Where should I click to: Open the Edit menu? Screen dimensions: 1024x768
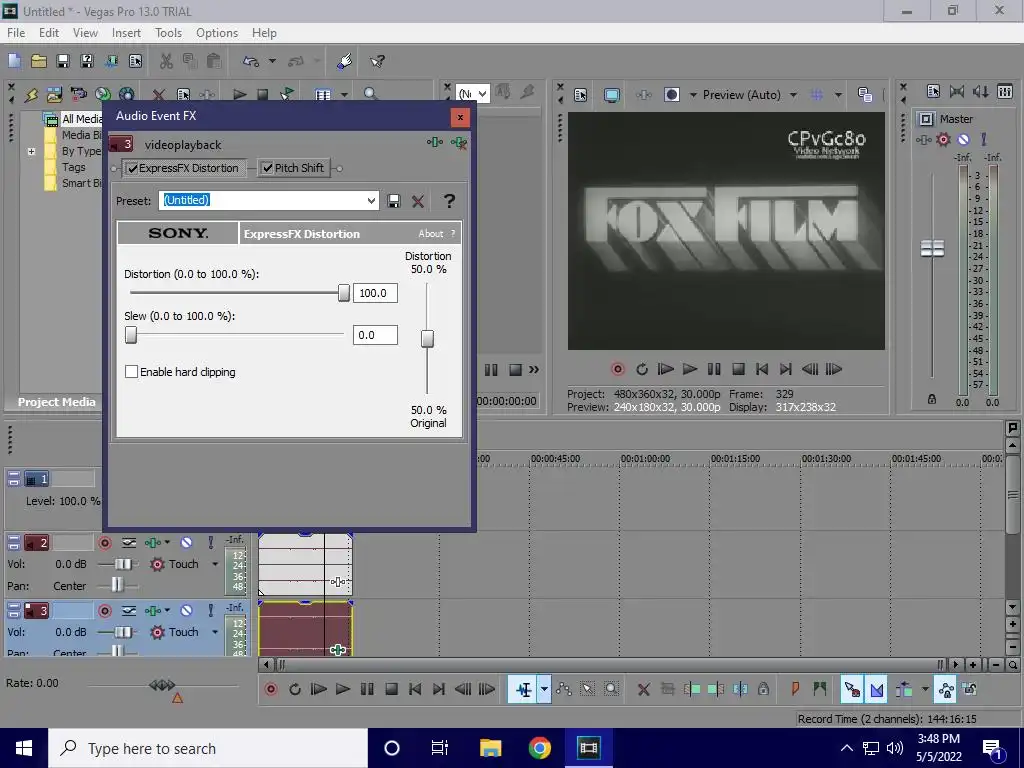click(x=49, y=33)
